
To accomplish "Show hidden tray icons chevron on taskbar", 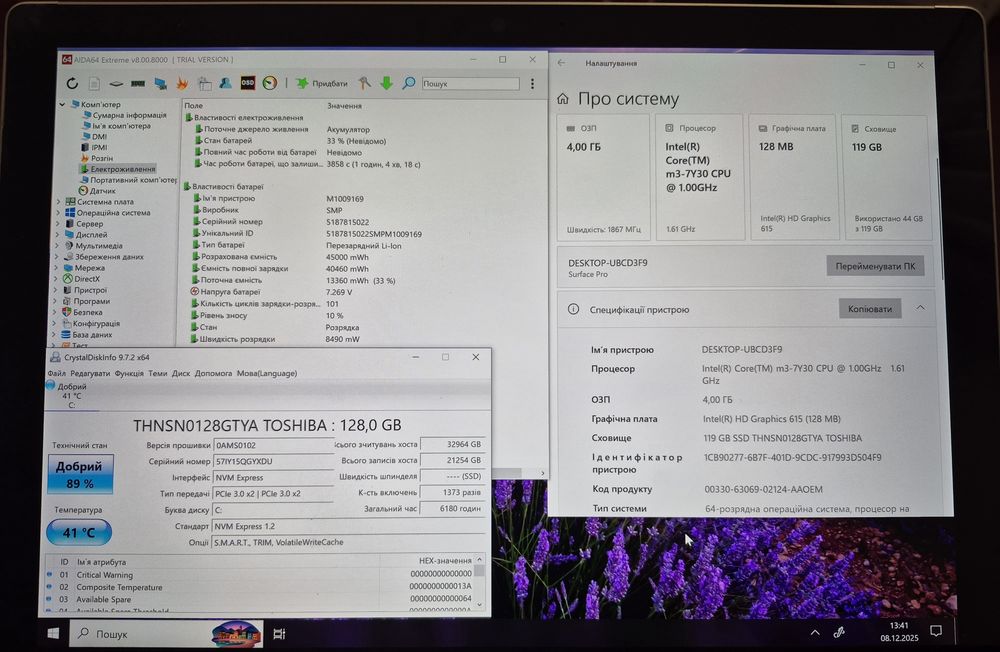I will (x=815, y=632).
